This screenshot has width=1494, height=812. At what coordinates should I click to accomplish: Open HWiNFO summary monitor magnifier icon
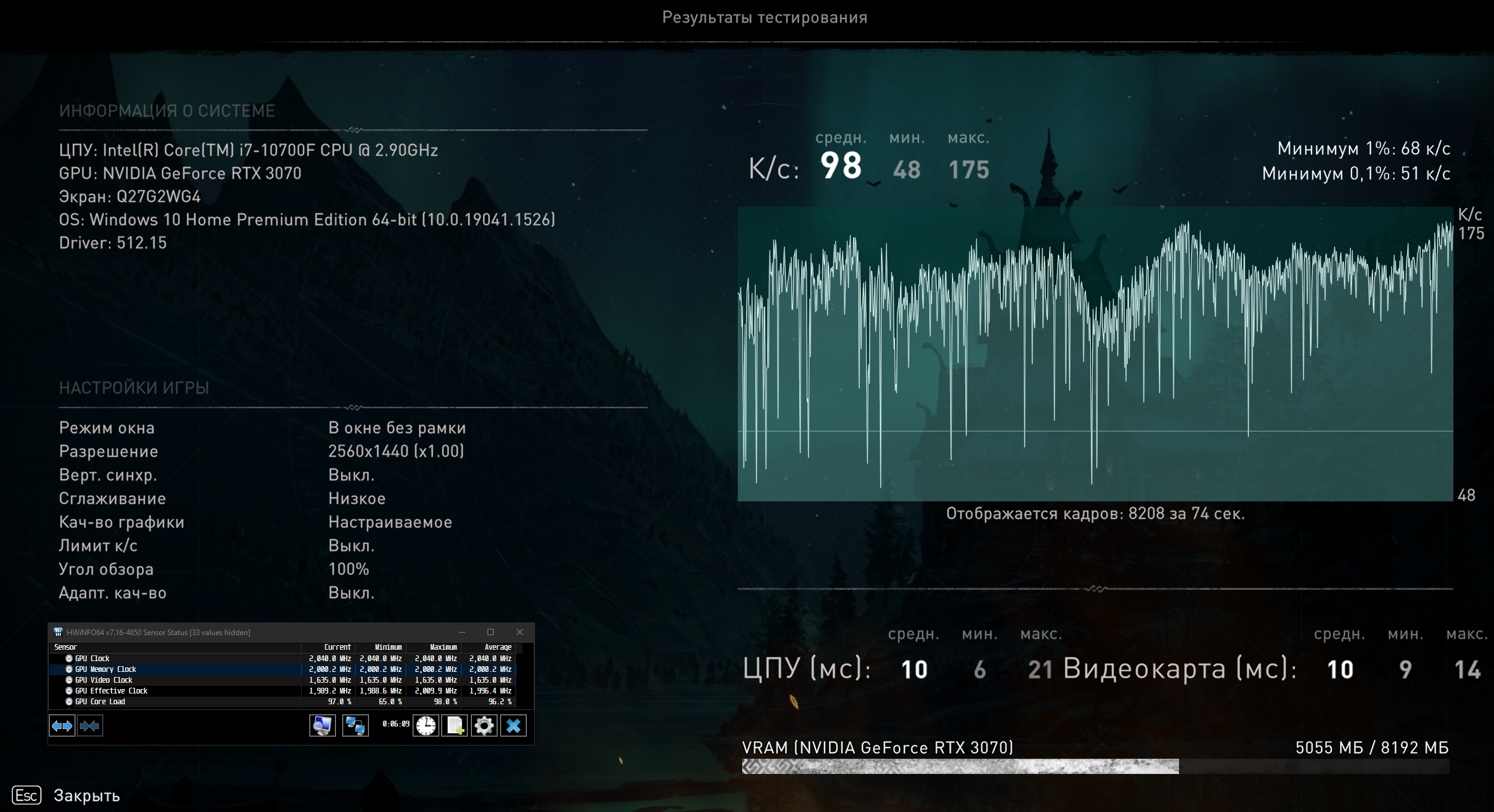click(x=322, y=726)
